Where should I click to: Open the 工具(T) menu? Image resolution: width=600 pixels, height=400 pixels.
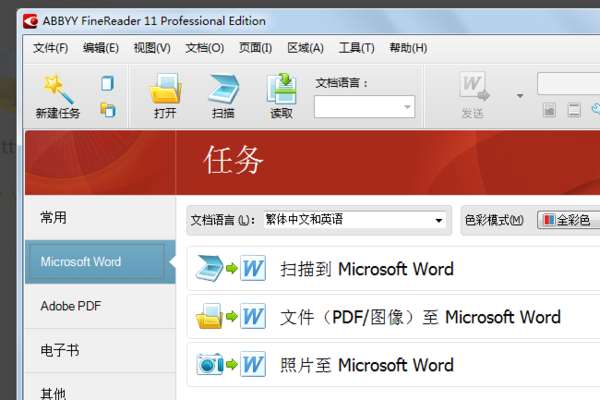(356, 48)
